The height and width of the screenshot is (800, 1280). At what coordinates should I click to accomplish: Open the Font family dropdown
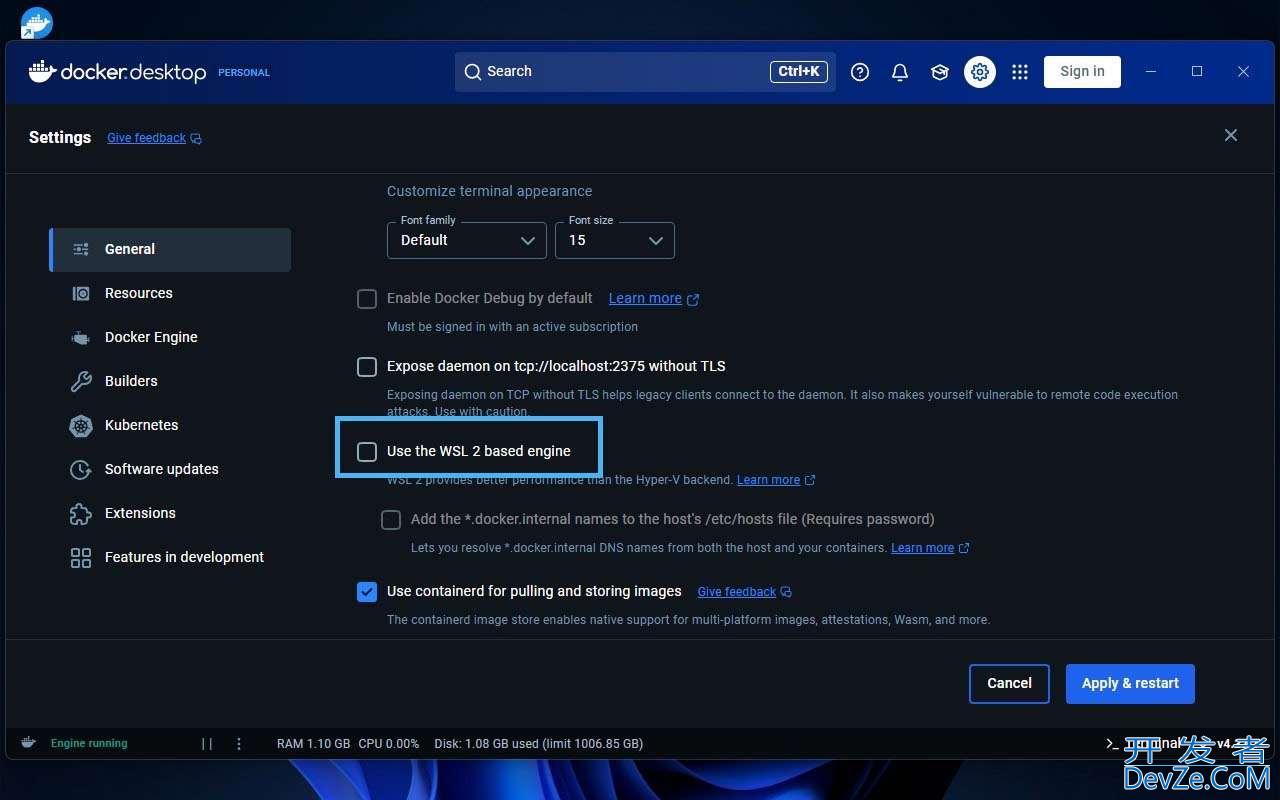[467, 240]
